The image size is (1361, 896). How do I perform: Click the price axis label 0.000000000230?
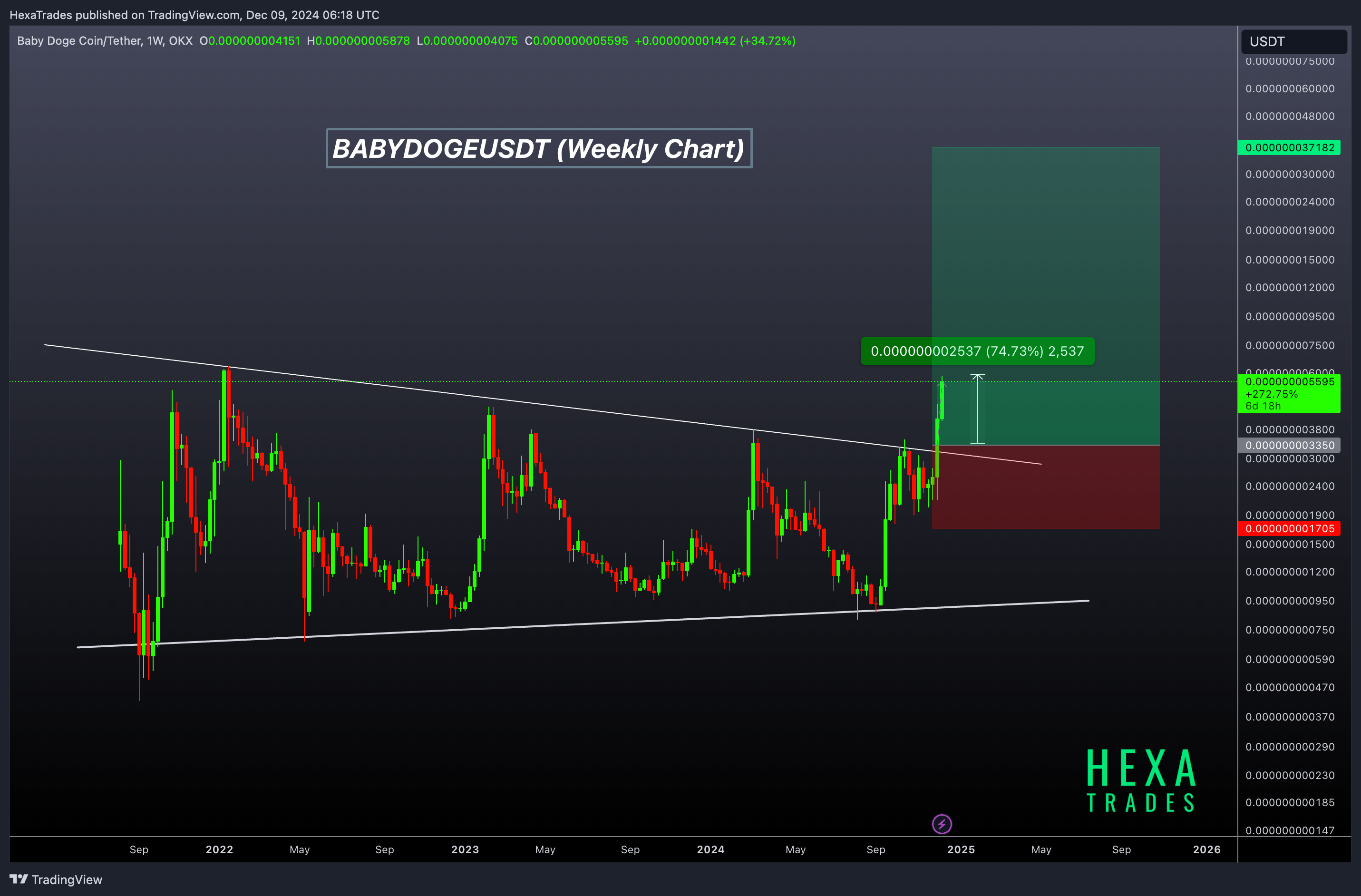point(1290,775)
